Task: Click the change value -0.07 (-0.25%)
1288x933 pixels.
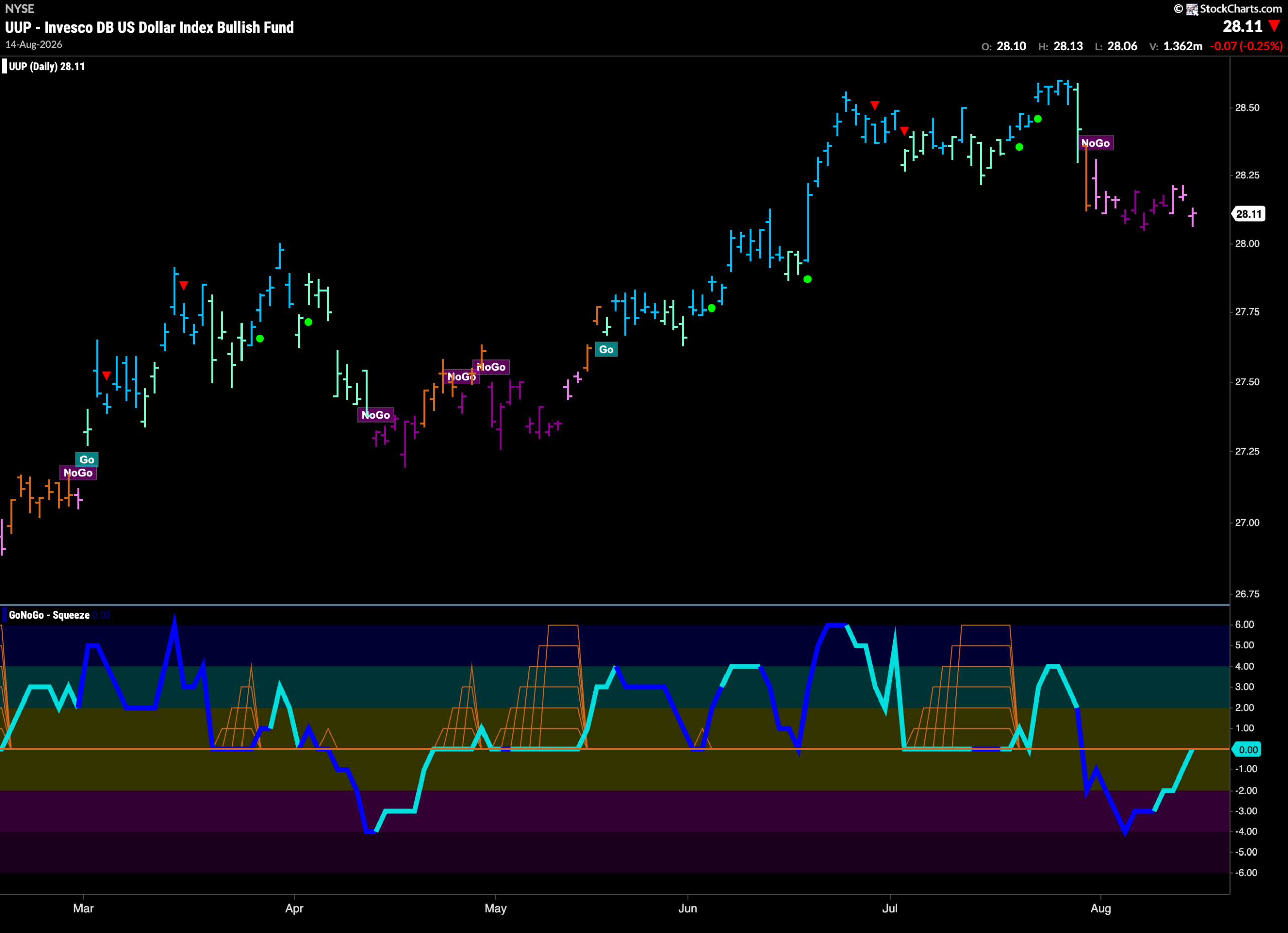Action: point(1247,46)
